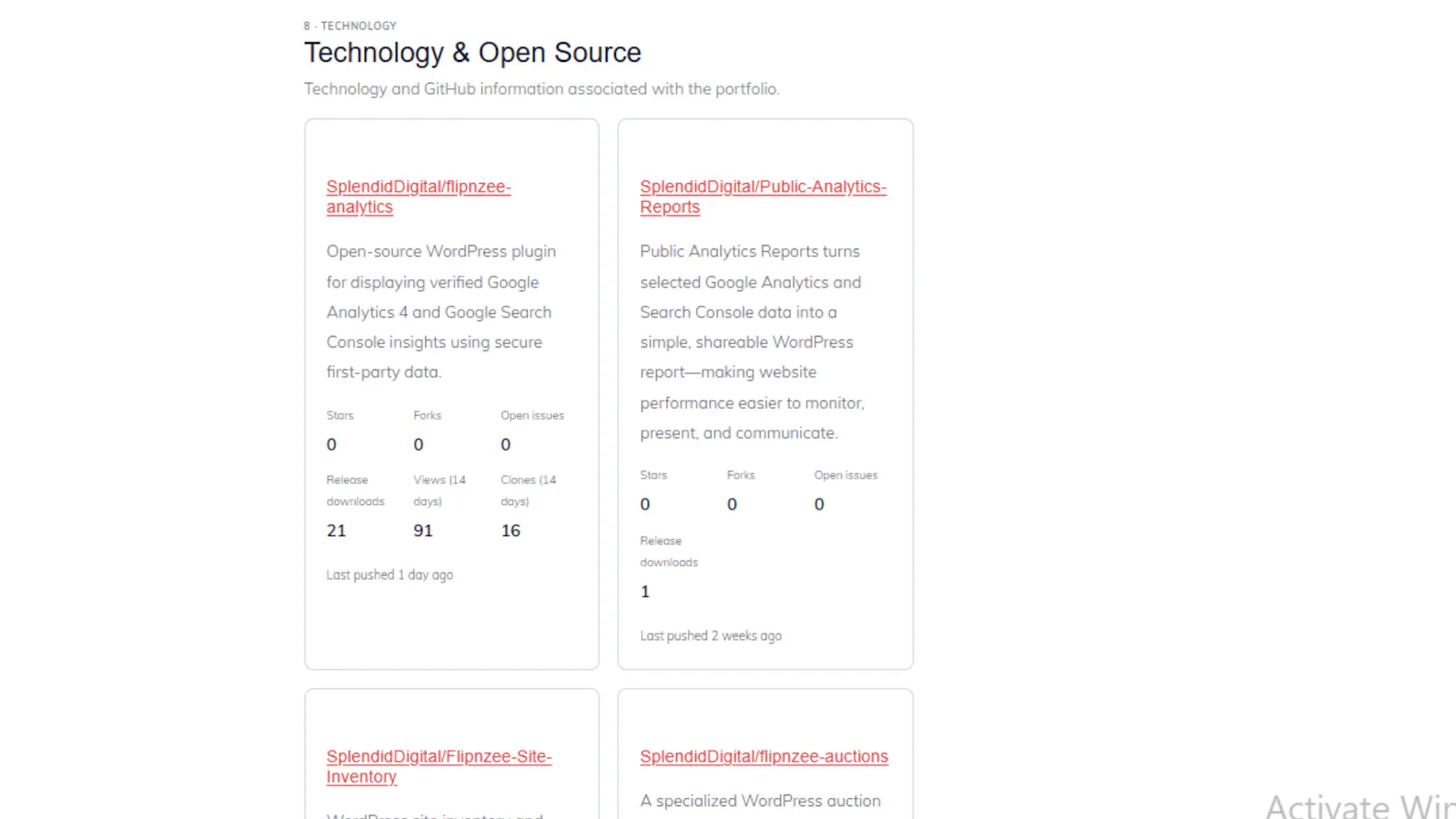Click release downloads value 1 in Public-Analytics-Reports card
This screenshot has width=1456, height=819.
click(x=645, y=591)
